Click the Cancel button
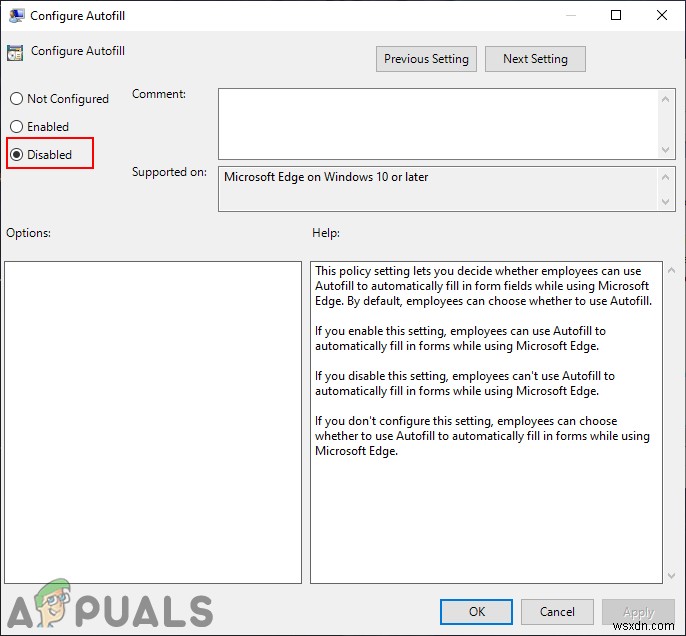This screenshot has width=686, height=636. click(x=557, y=612)
